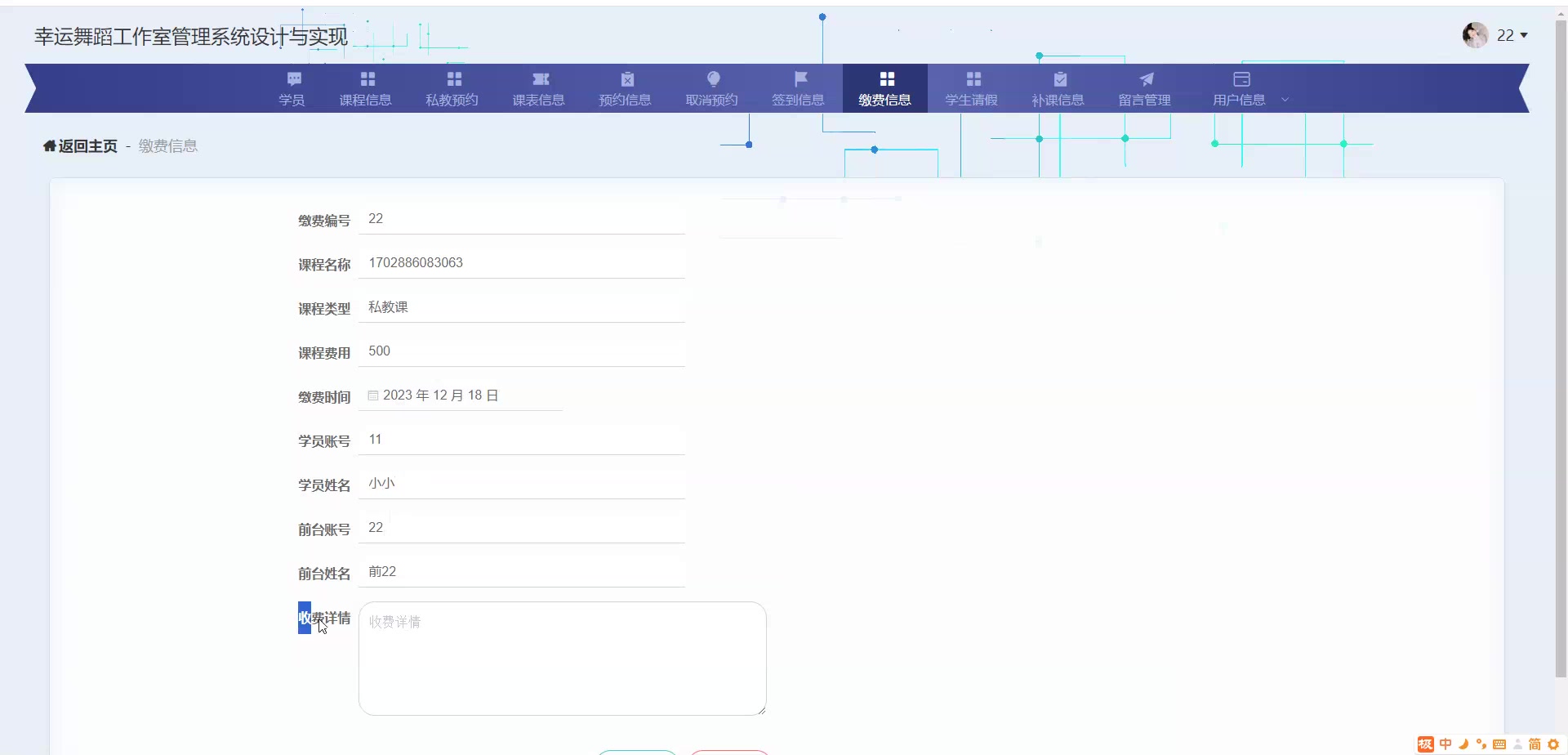Click the IME user account icon

coord(1517,744)
